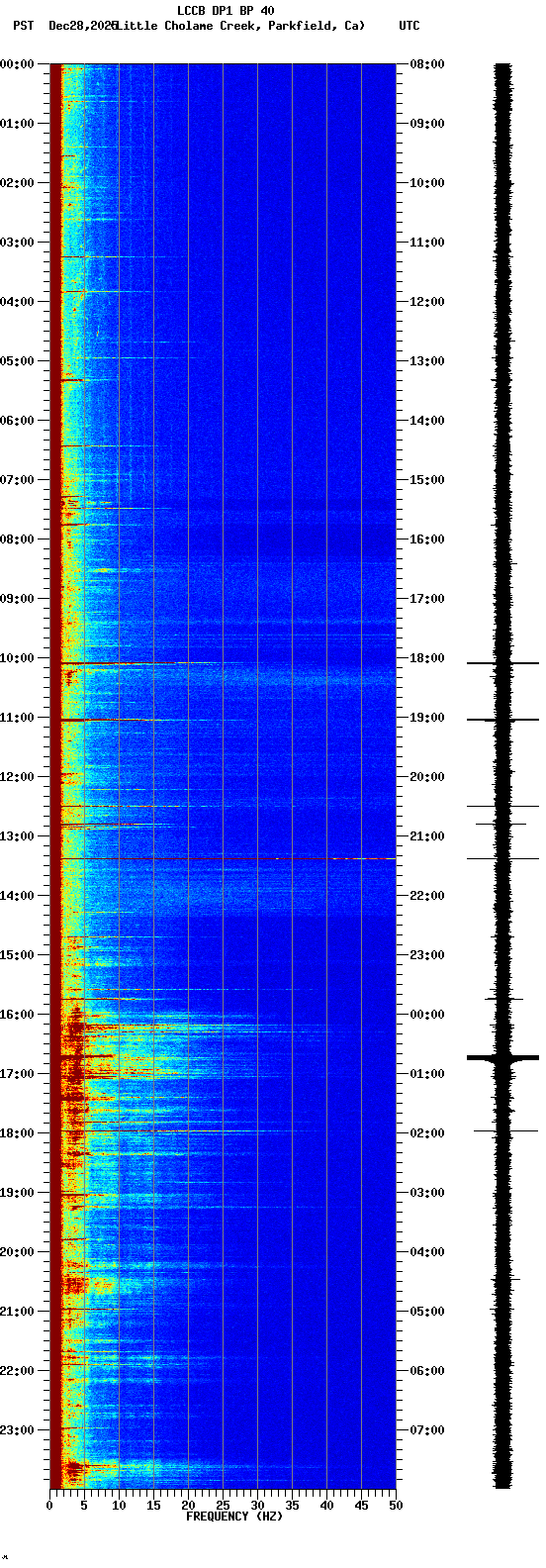Click the seismogram spike near 20:30 UTC
The width and height of the screenshot is (546, 1568).
coord(503,807)
